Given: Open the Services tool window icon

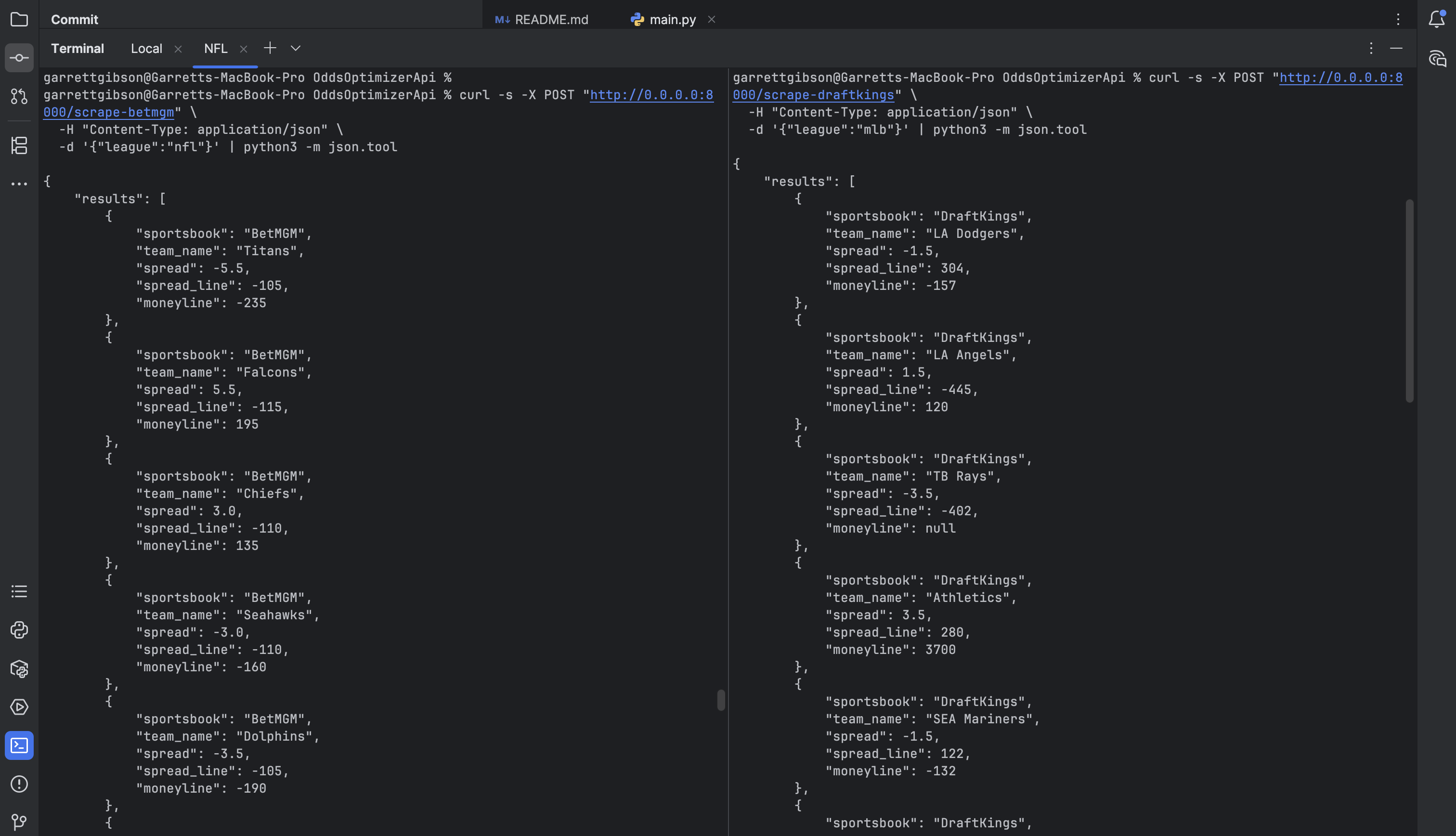Looking at the screenshot, I should click(19, 707).
